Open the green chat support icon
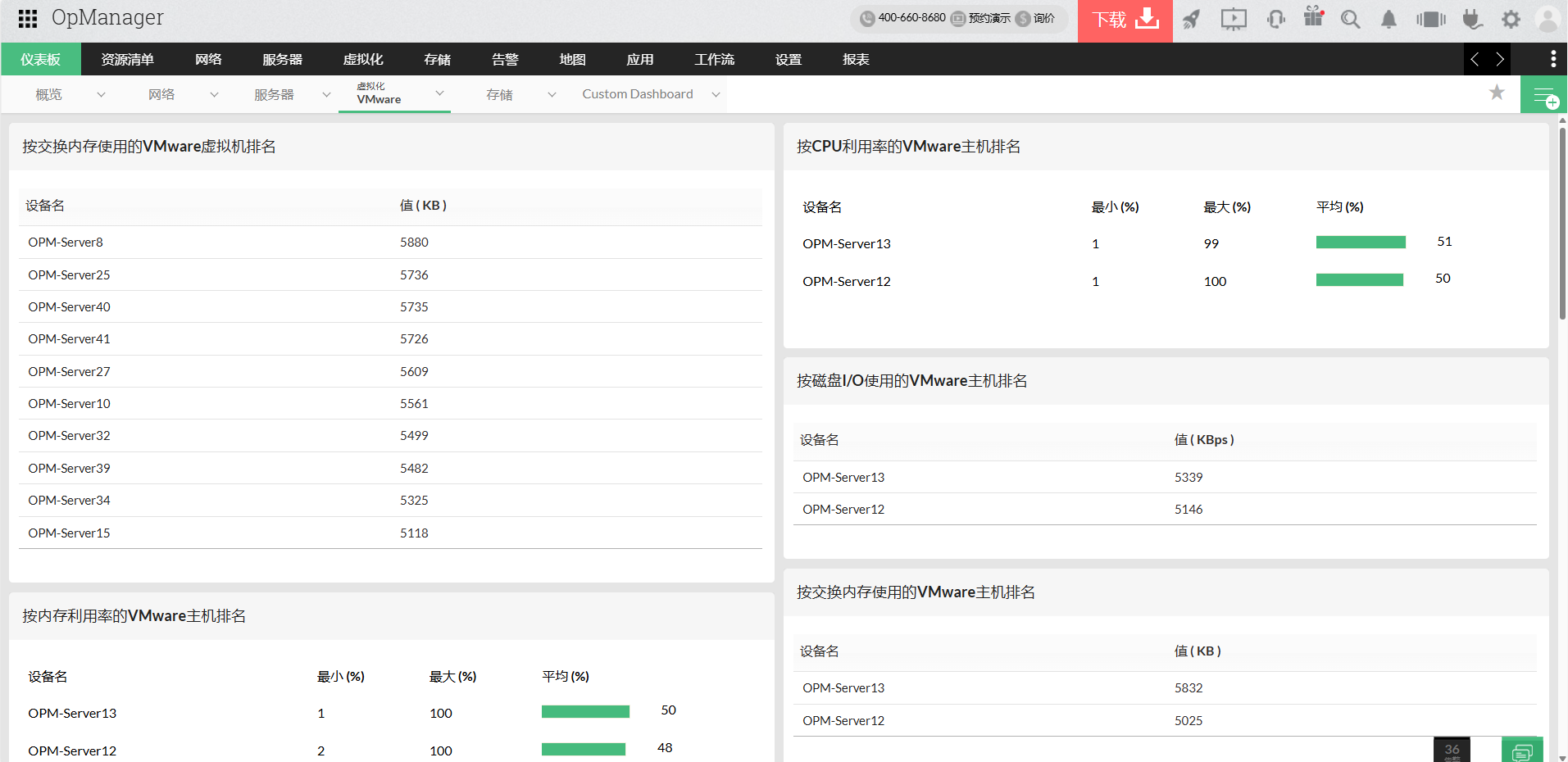The image size is (1568, 762). 1522,751
